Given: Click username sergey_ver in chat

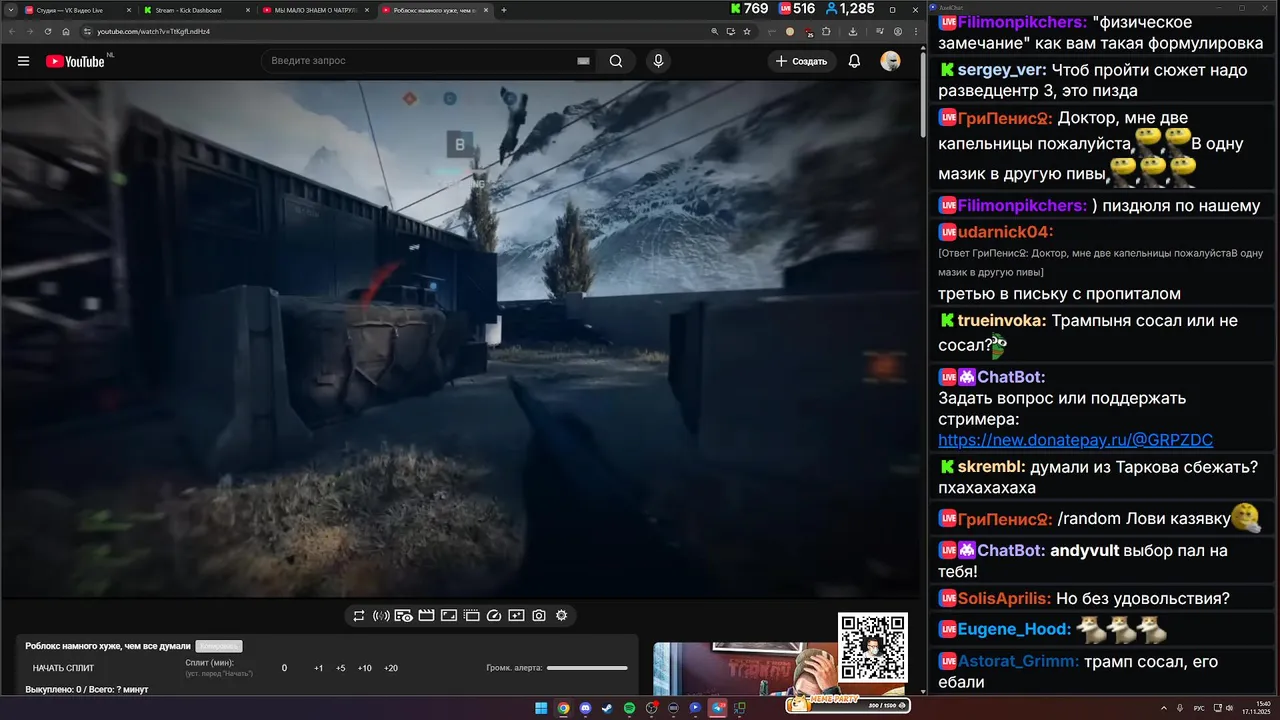Looking at the screenshot, I should [1002, 70].
